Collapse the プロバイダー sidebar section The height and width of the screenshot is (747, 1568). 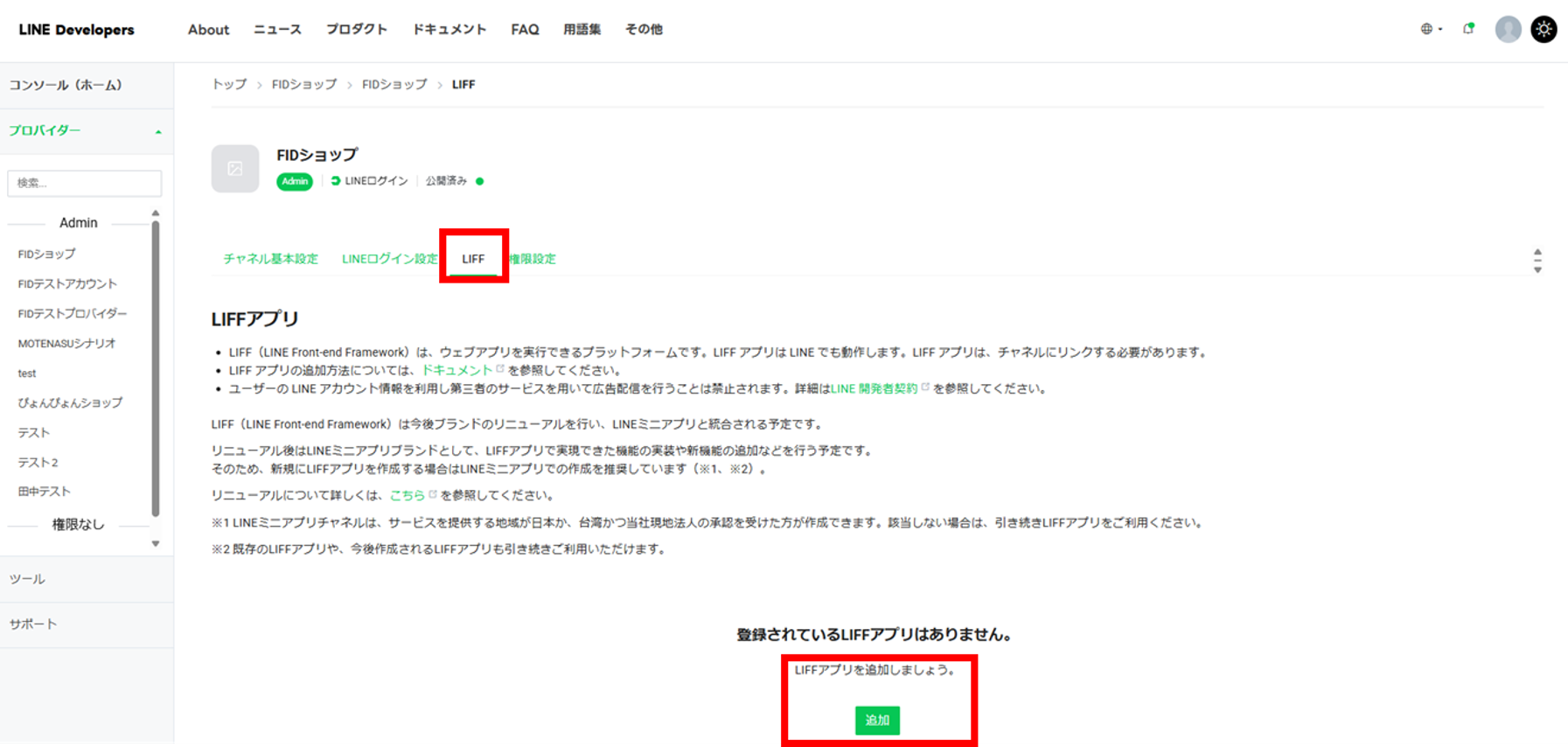158,131
